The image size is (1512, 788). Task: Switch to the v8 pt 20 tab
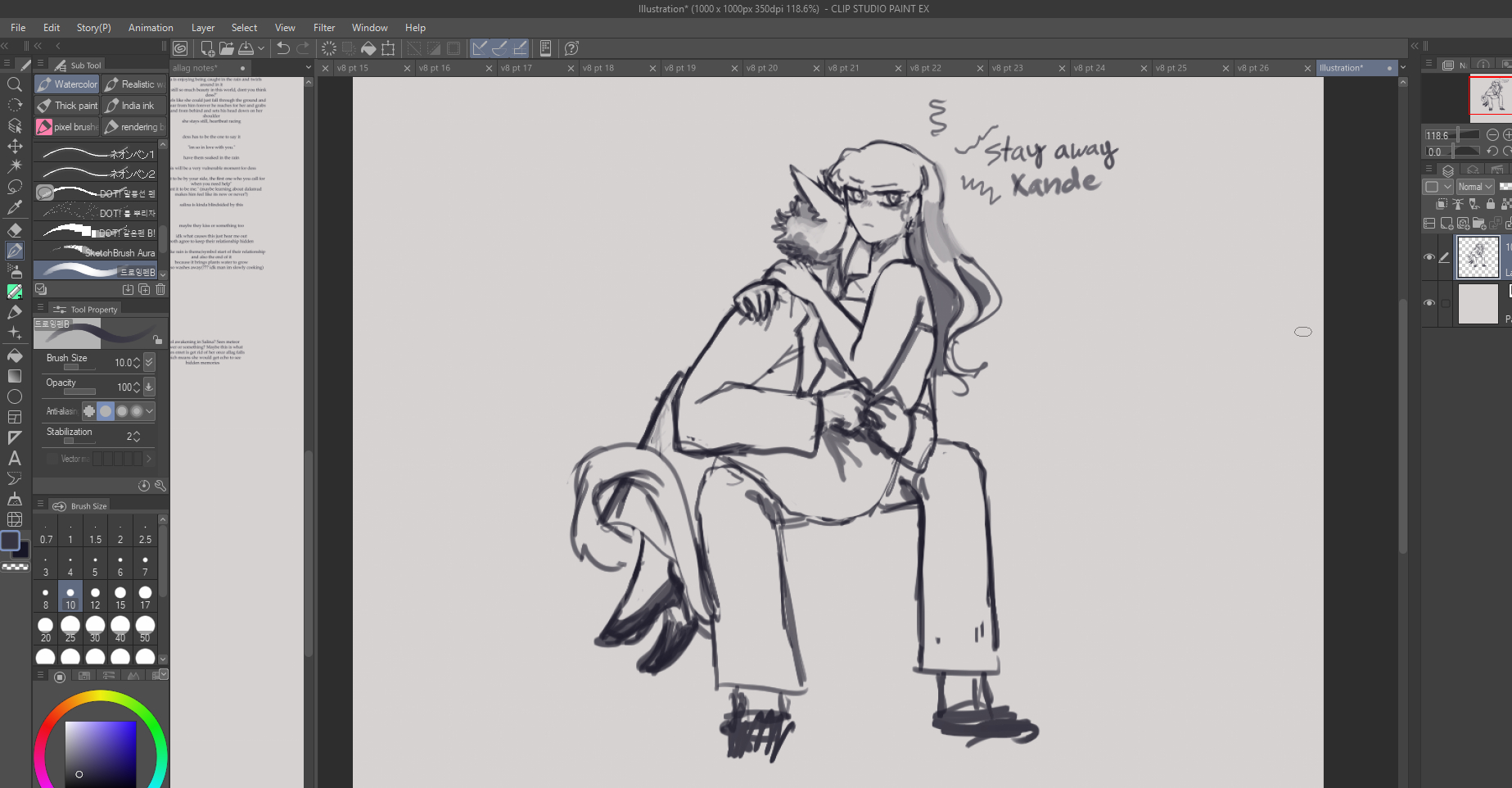coord(762,68)
